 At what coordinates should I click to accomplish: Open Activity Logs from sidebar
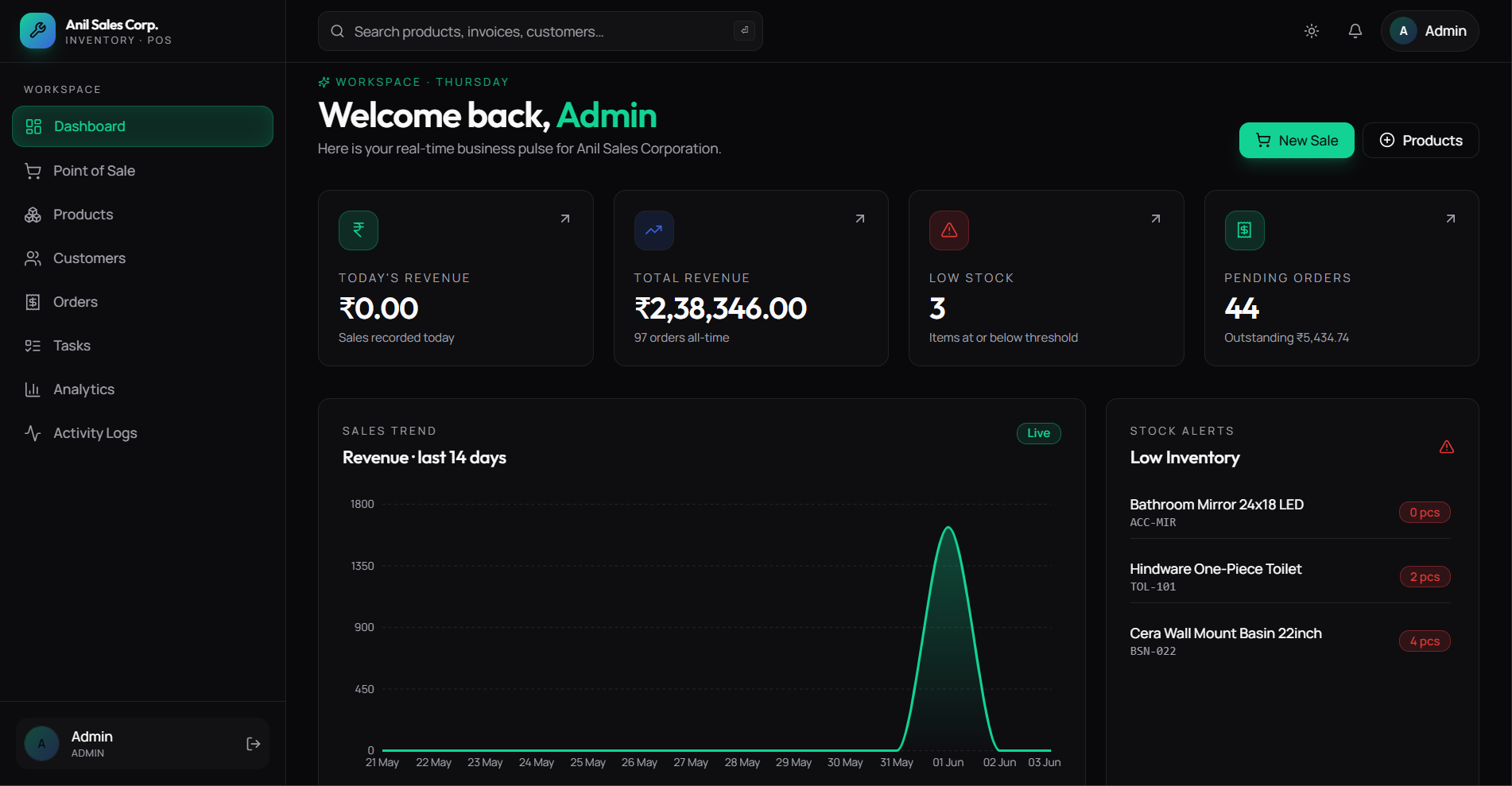(142, 433)
